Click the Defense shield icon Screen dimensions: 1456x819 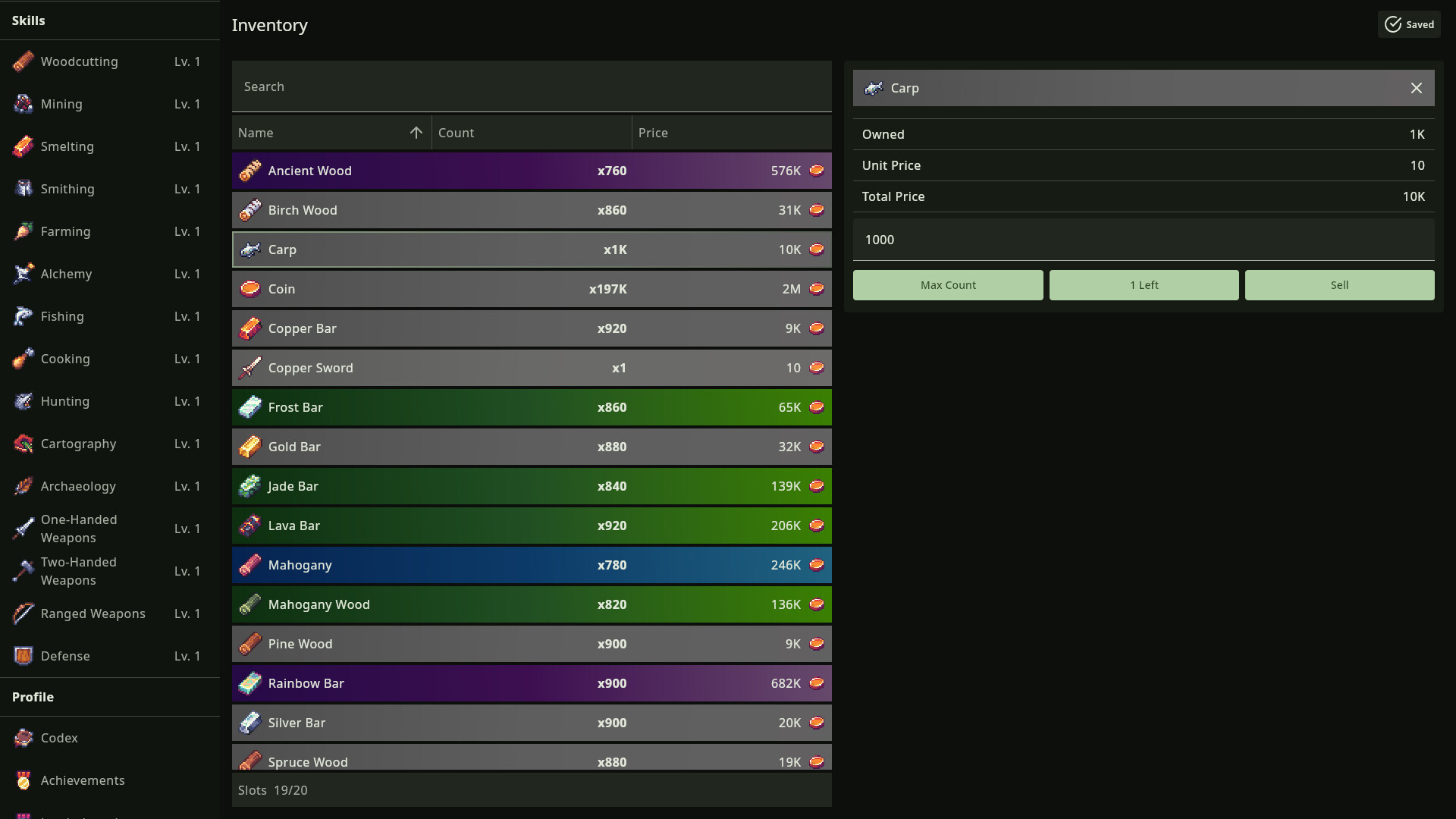click(24, 656)
